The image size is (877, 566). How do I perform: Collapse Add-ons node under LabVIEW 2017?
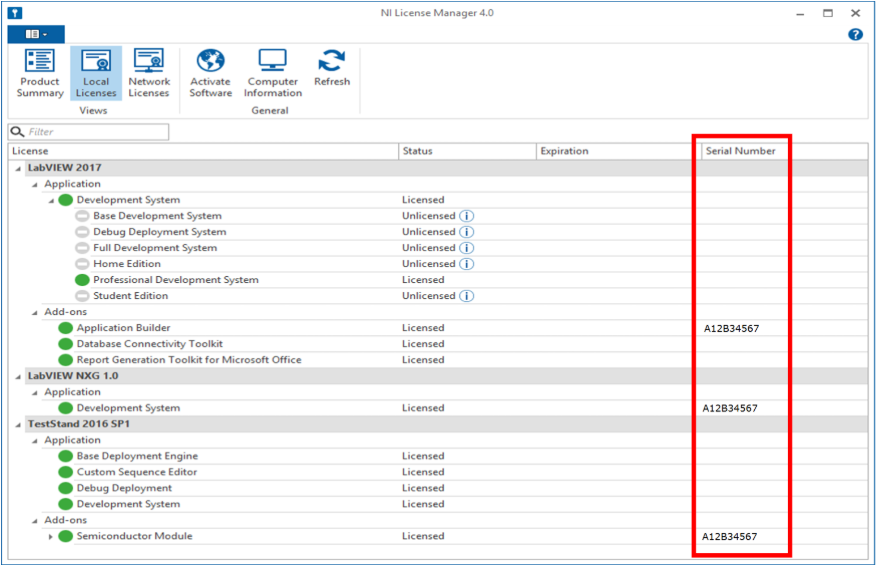pyautogui.click(x=35, y=313)
